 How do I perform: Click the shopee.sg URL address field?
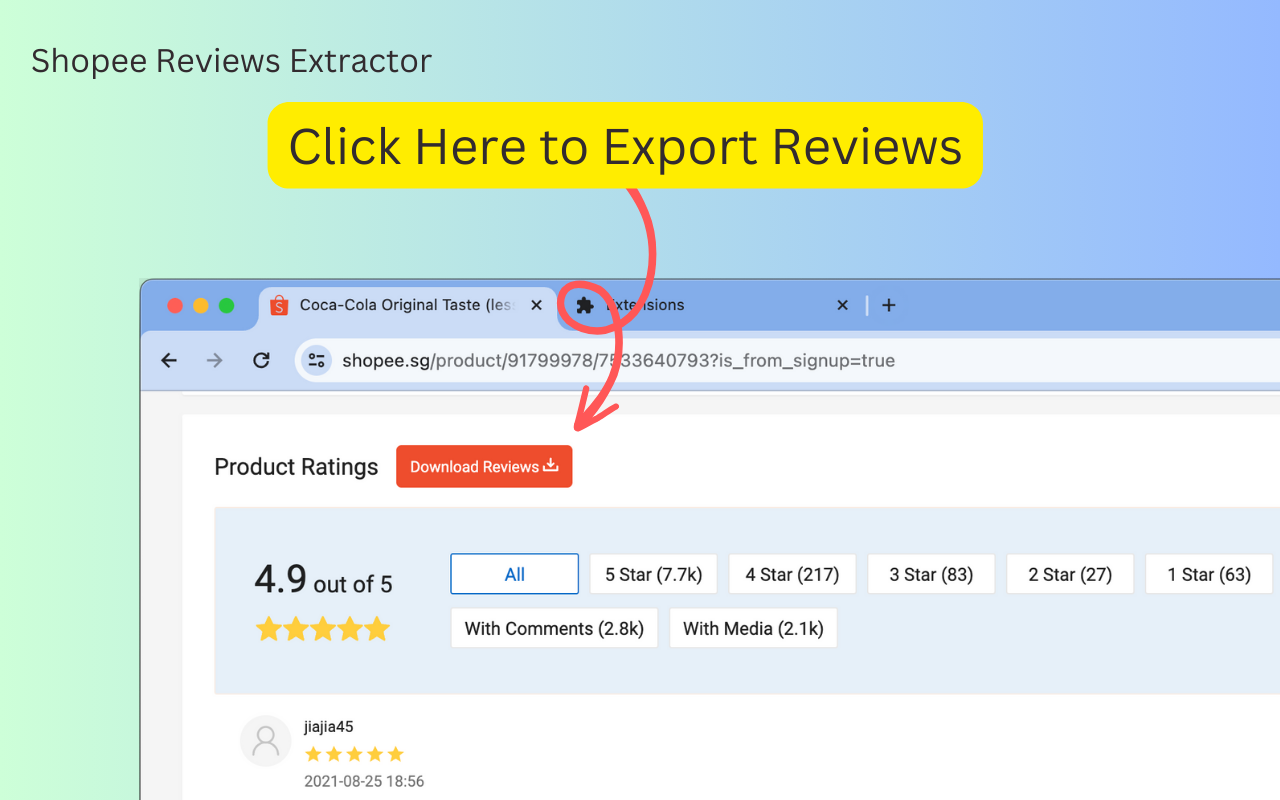pyautogui.click(x=788, y=360)
